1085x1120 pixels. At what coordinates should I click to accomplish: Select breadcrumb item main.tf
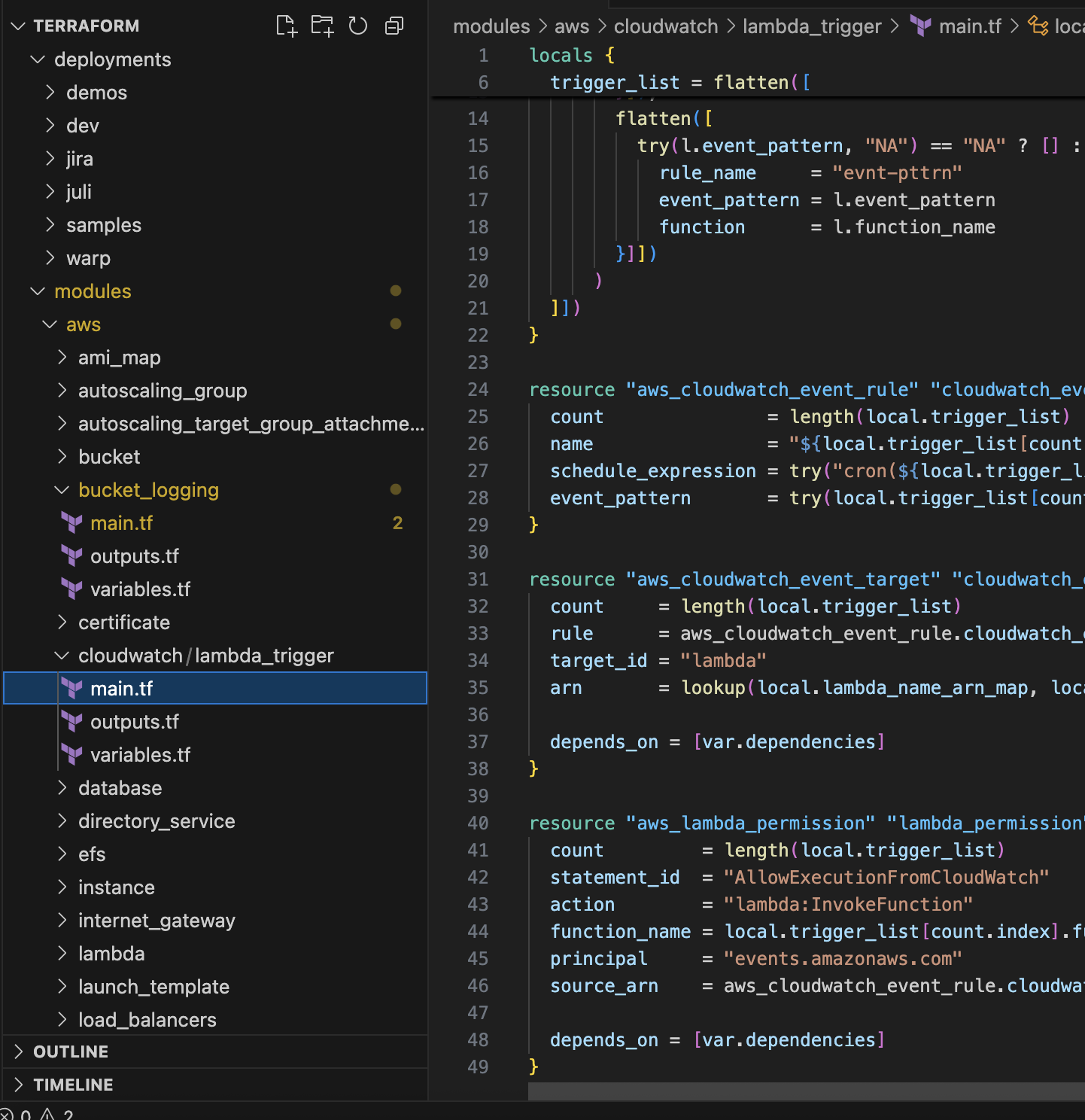click(970, 26)
